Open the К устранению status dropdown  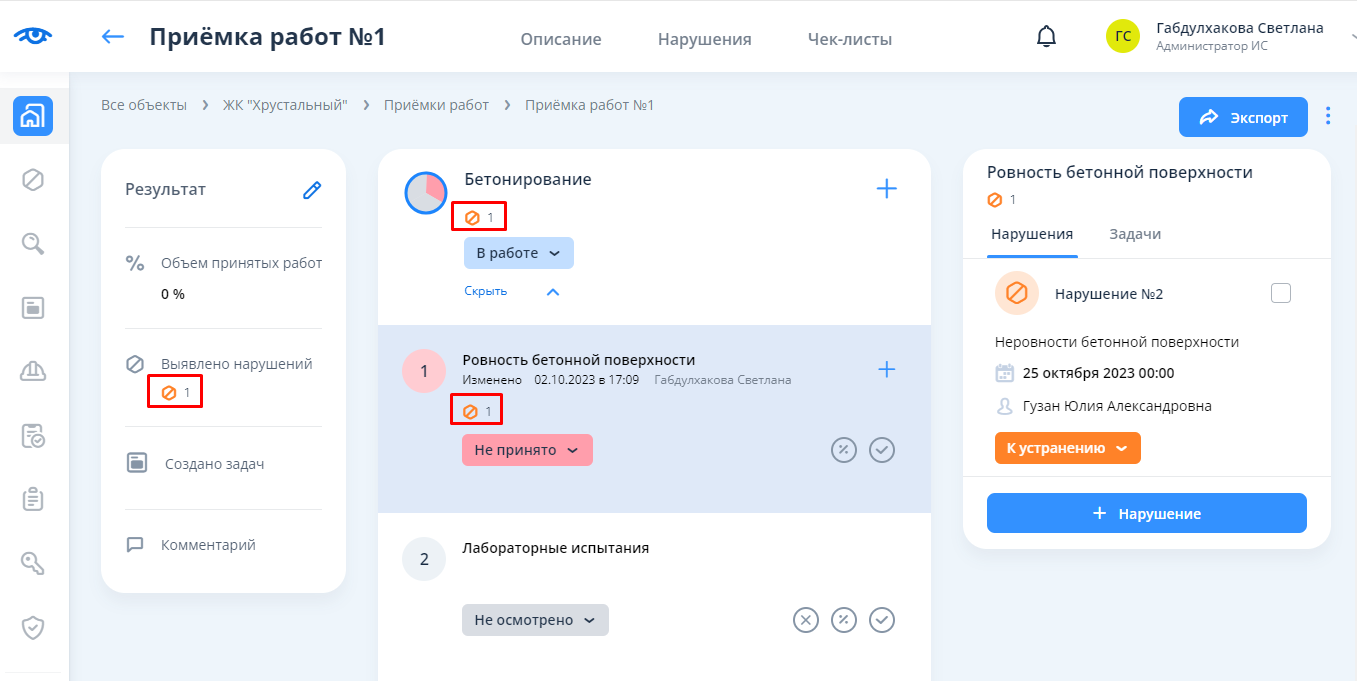(x=1067, y=448)
